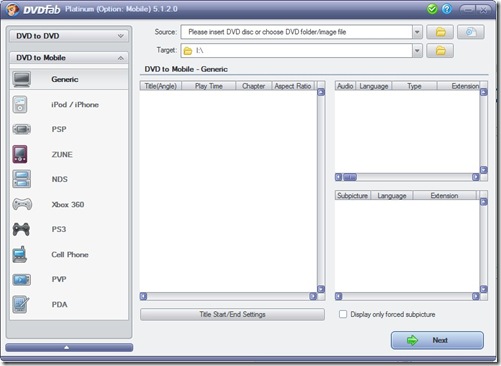This screenshot has height=366, width=501.
Task: Sort by Title(Angle) column header
Action: [x=161, y=86]
